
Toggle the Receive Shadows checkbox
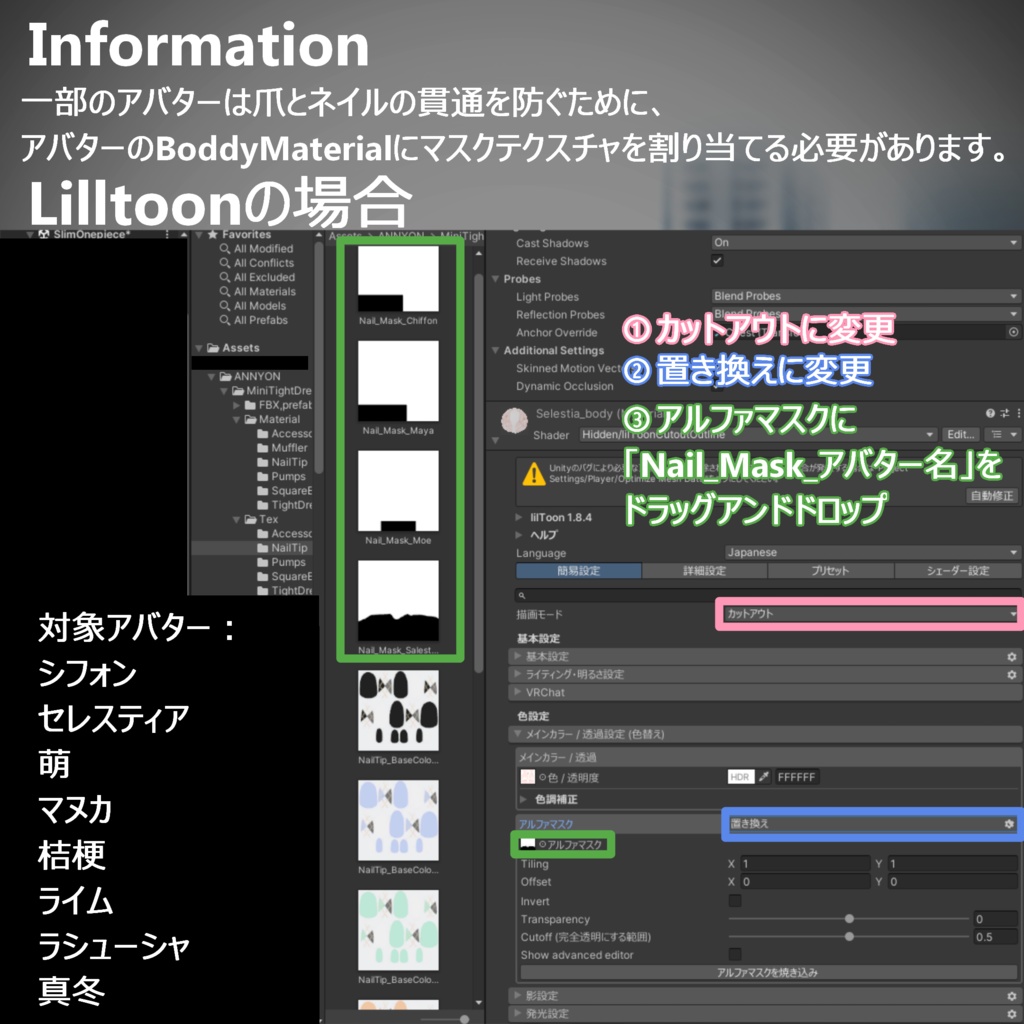[x=717, y=261]
